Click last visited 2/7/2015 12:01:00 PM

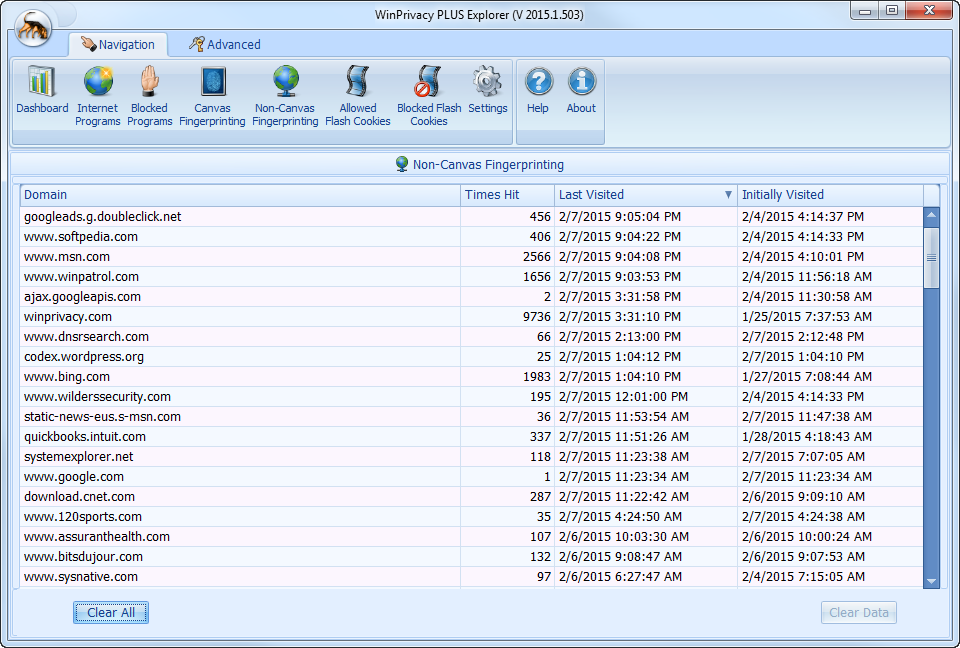coord(623,397)
